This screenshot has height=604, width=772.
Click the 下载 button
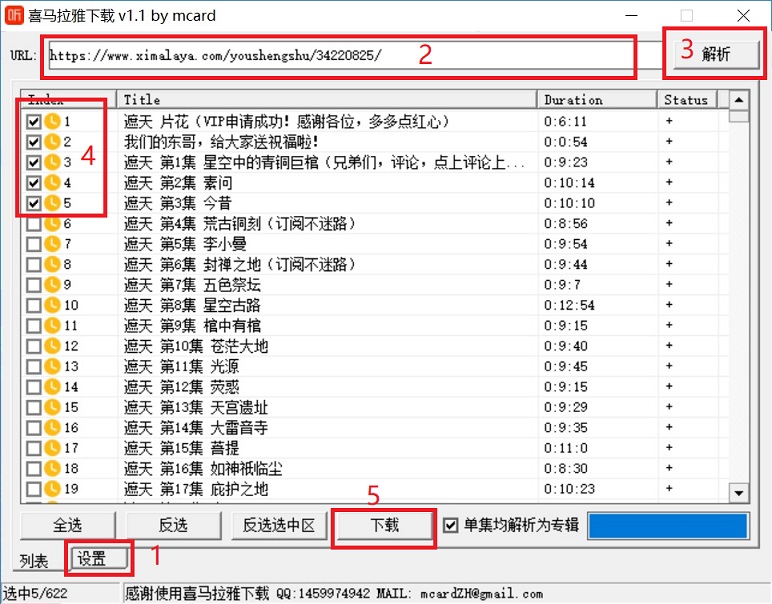(385, 525)
